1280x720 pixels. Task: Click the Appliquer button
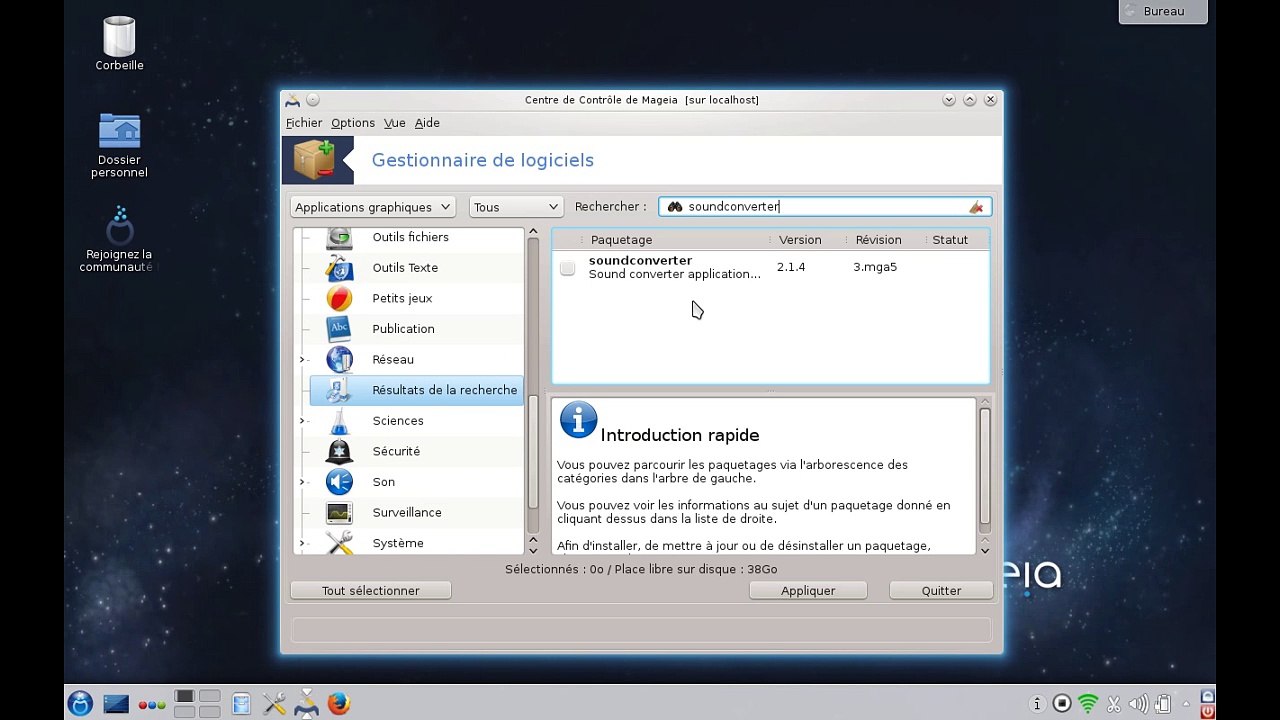click(808, 591)
